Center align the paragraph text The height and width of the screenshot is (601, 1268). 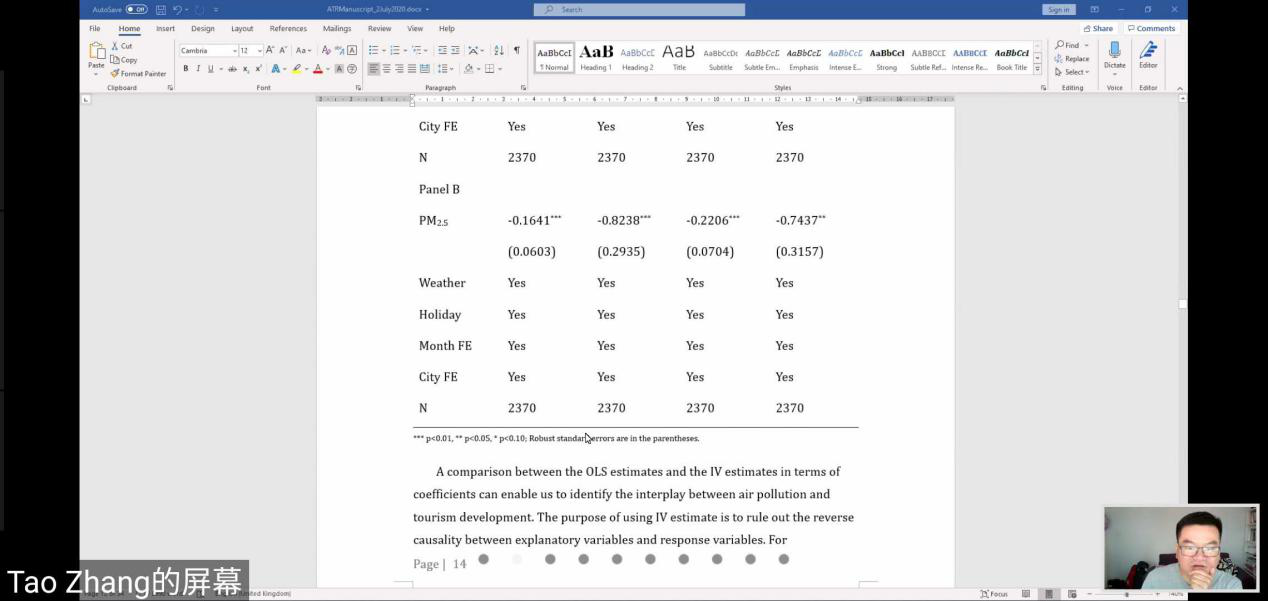(x=387, y=69)
